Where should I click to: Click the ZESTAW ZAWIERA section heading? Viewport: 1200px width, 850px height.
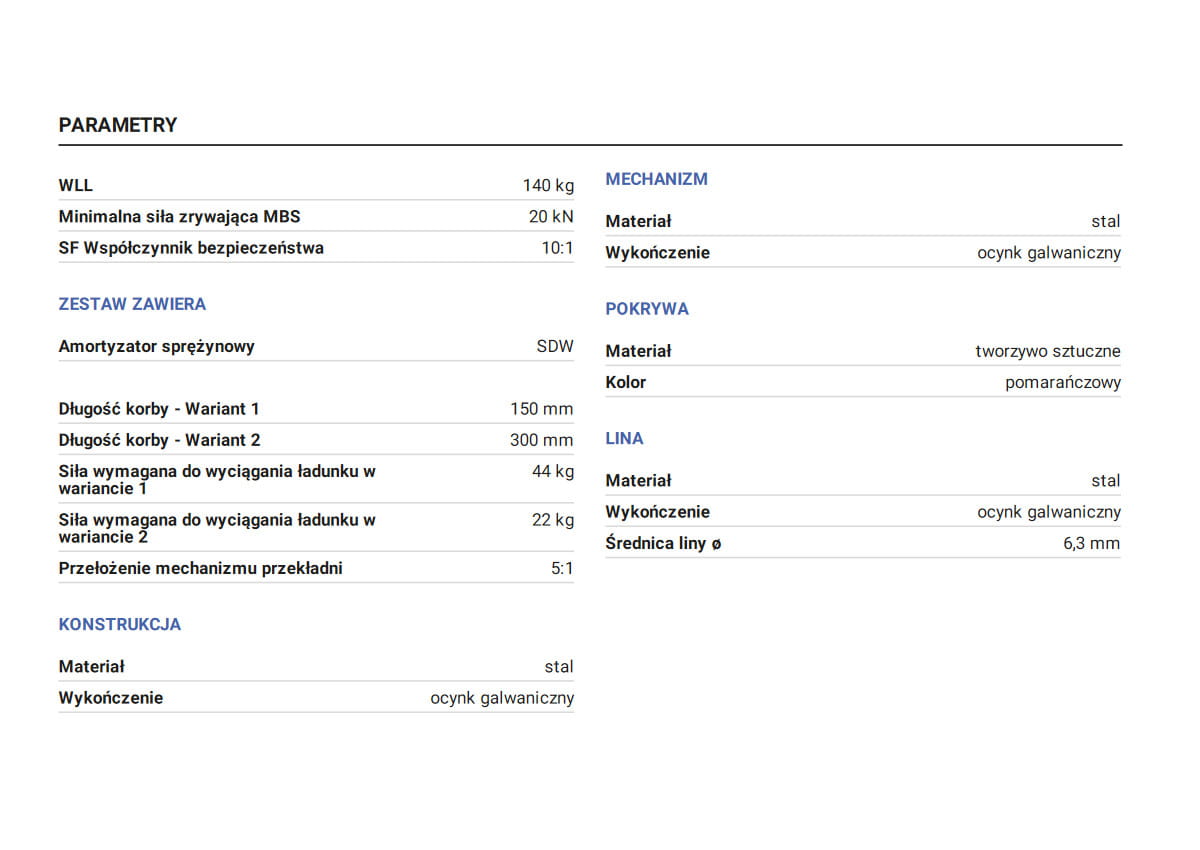(x=132, y=304)
